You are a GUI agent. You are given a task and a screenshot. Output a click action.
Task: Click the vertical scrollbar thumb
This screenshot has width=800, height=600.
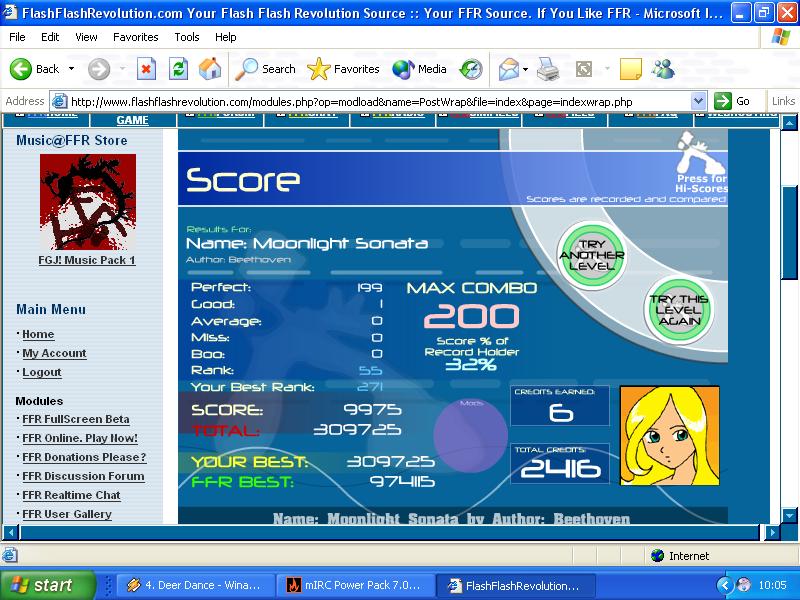point(789,232)
